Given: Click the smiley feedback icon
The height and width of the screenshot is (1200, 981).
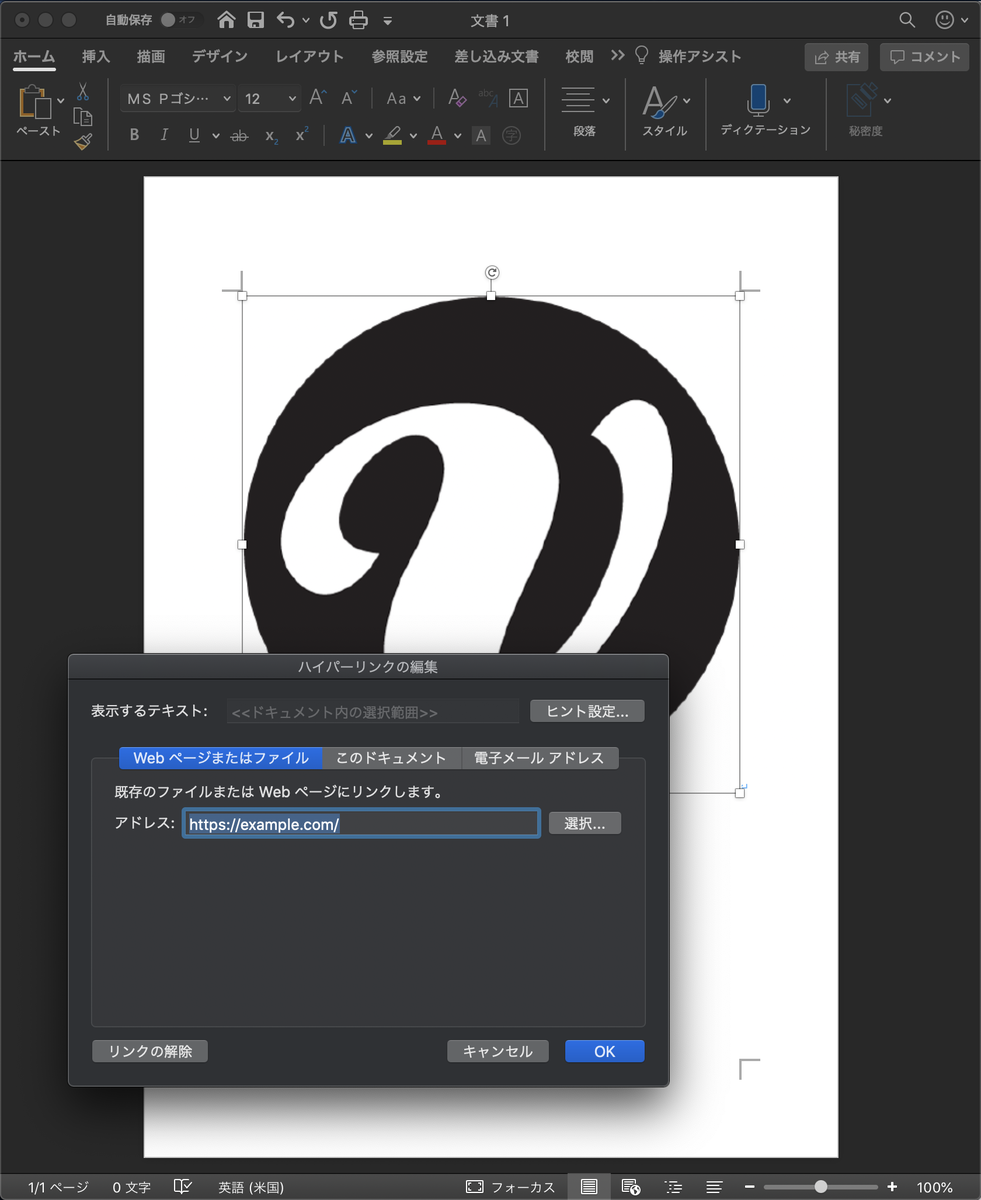Looking at the screenshot, I should (x=944, y=20).
